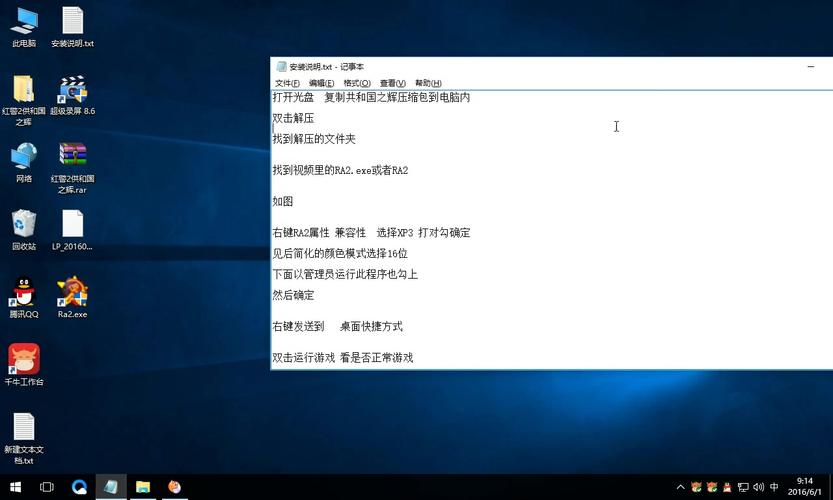The height and width of the screenshot is (500, 833).
Task: Select the 安装说明.txt desktop file
Action: (x=72, y=27)
